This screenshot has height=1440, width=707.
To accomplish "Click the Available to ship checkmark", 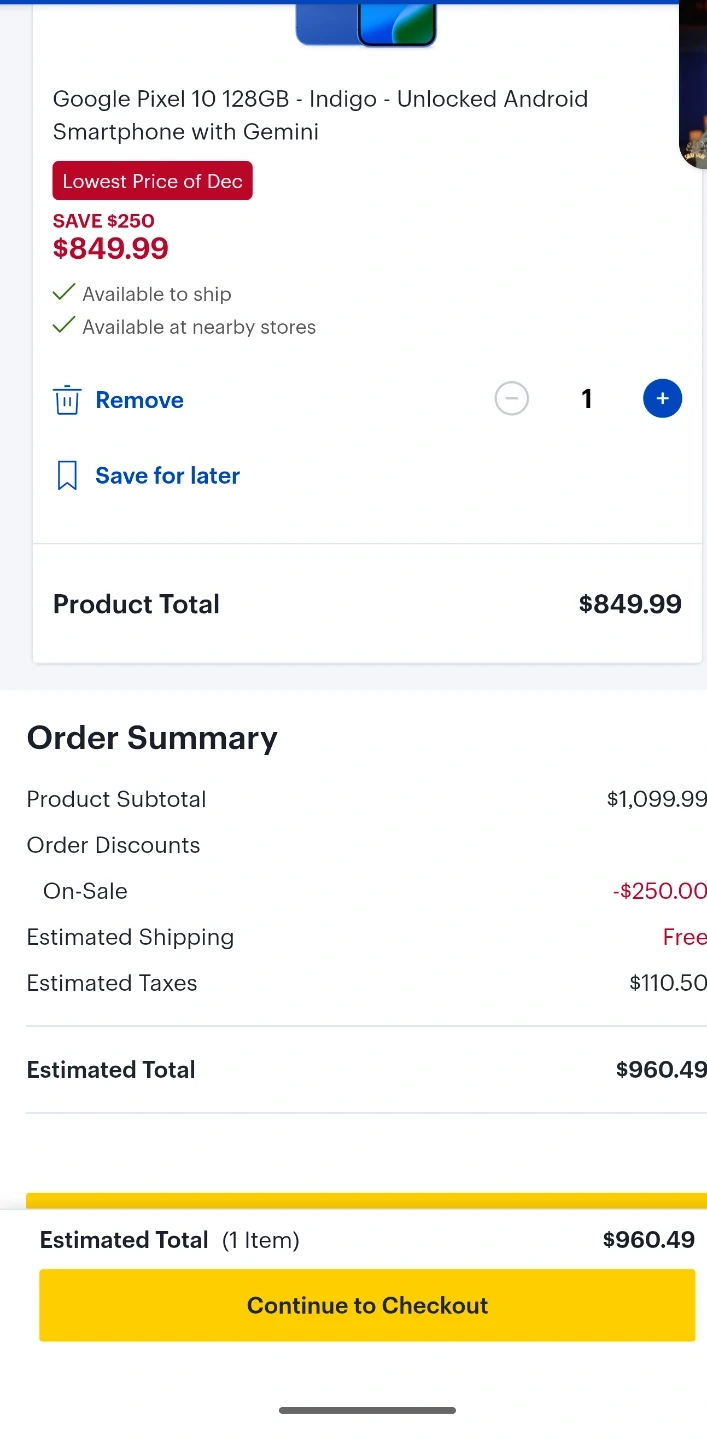I will coord(64,293).
